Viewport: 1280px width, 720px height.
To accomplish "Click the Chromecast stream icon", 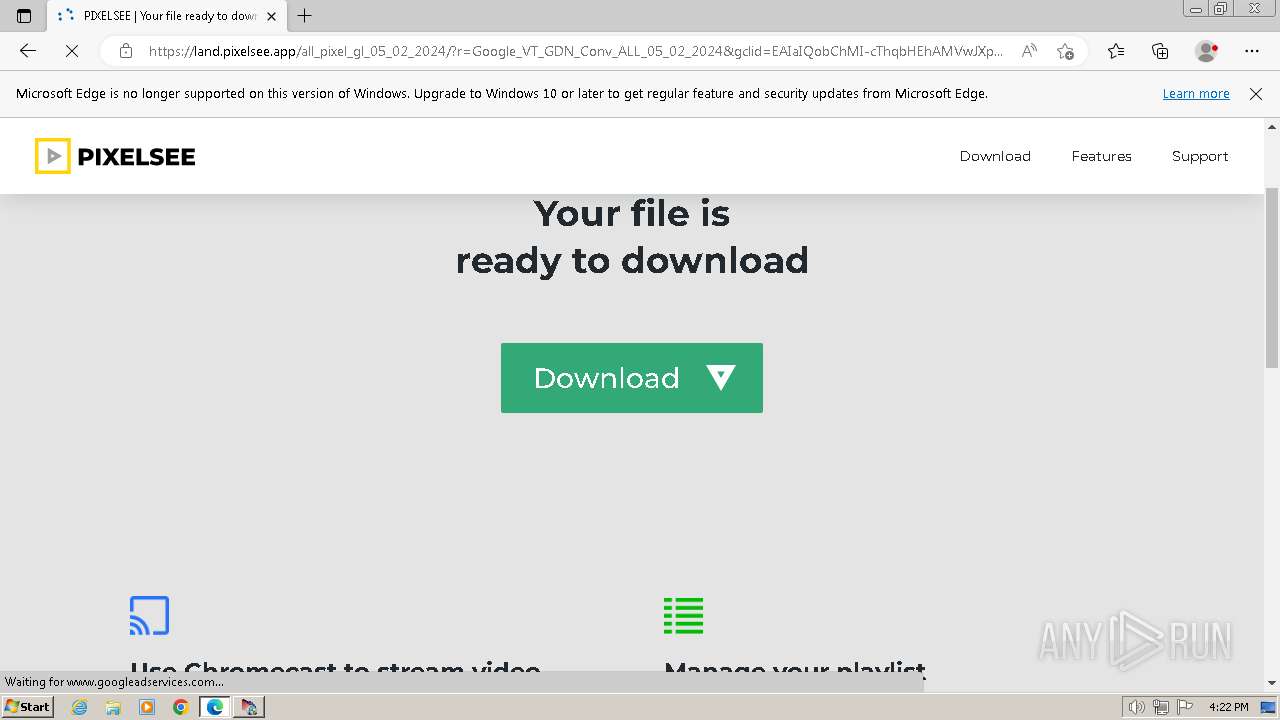I will [149, 616].
